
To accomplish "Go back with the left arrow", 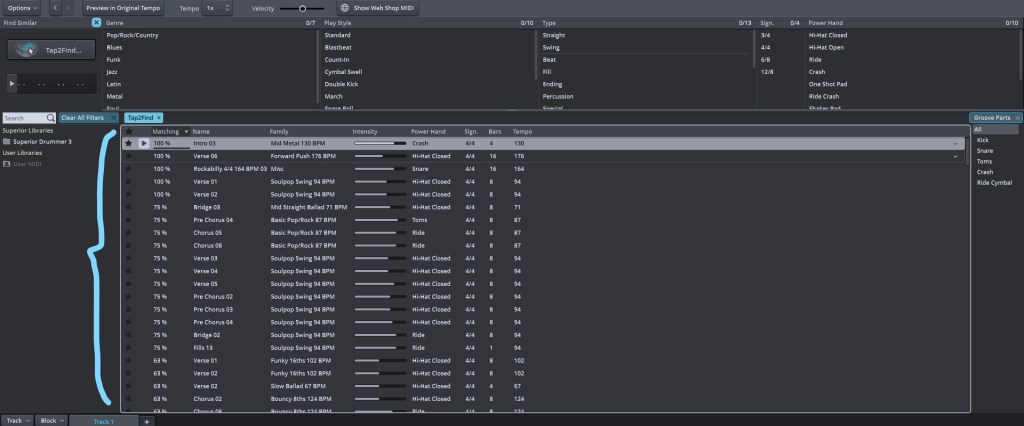I will (x=54, y=7).
